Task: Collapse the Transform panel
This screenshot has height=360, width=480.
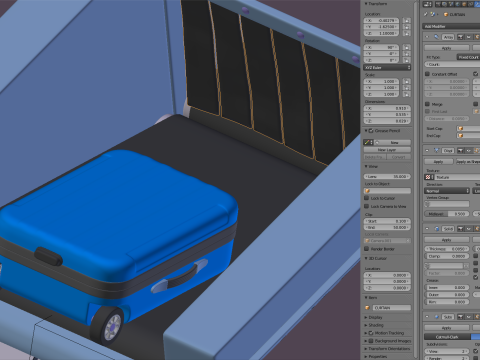Action: point(366,4)
